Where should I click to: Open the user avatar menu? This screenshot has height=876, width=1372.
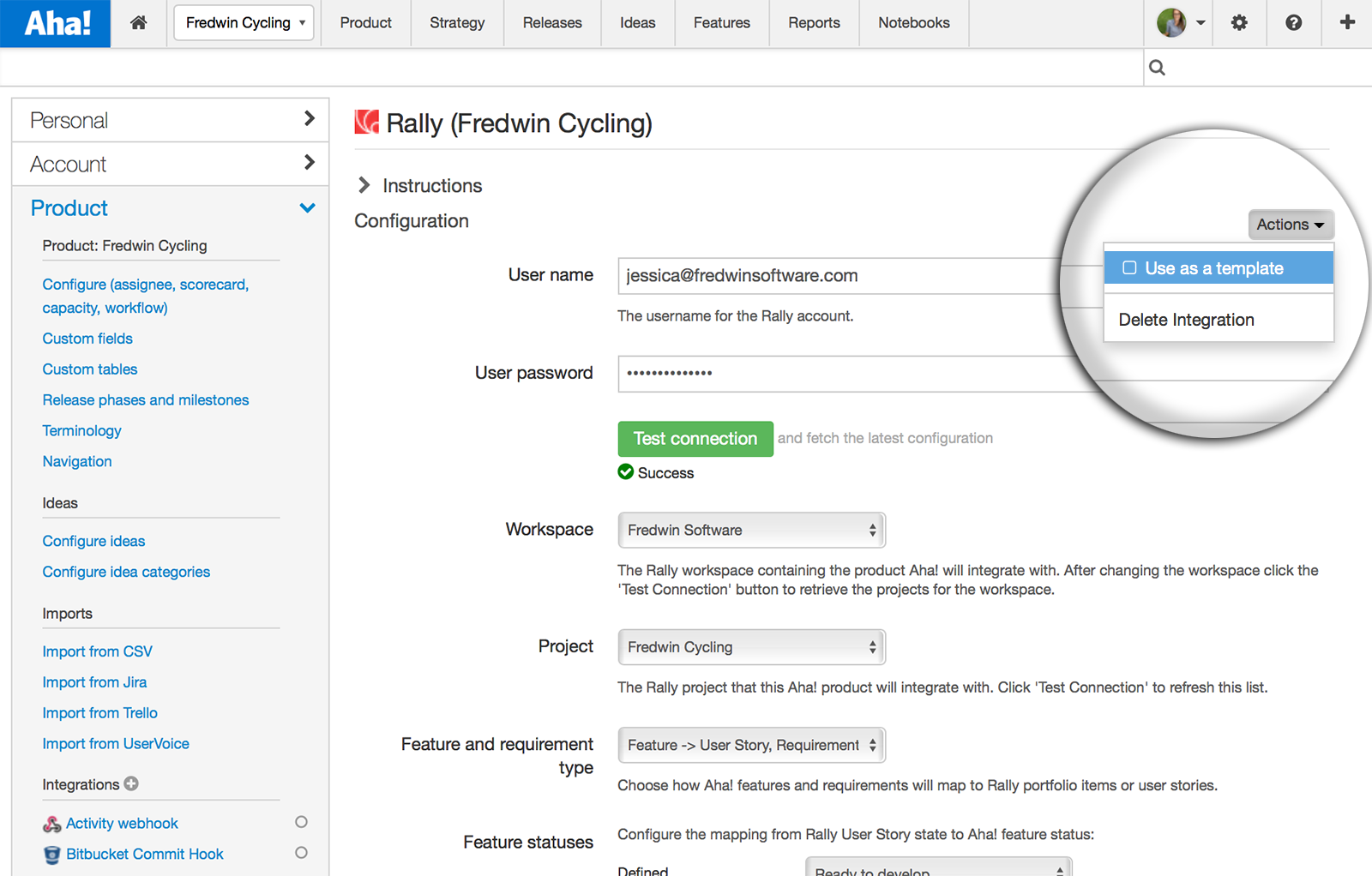(x=1181, y=23)
